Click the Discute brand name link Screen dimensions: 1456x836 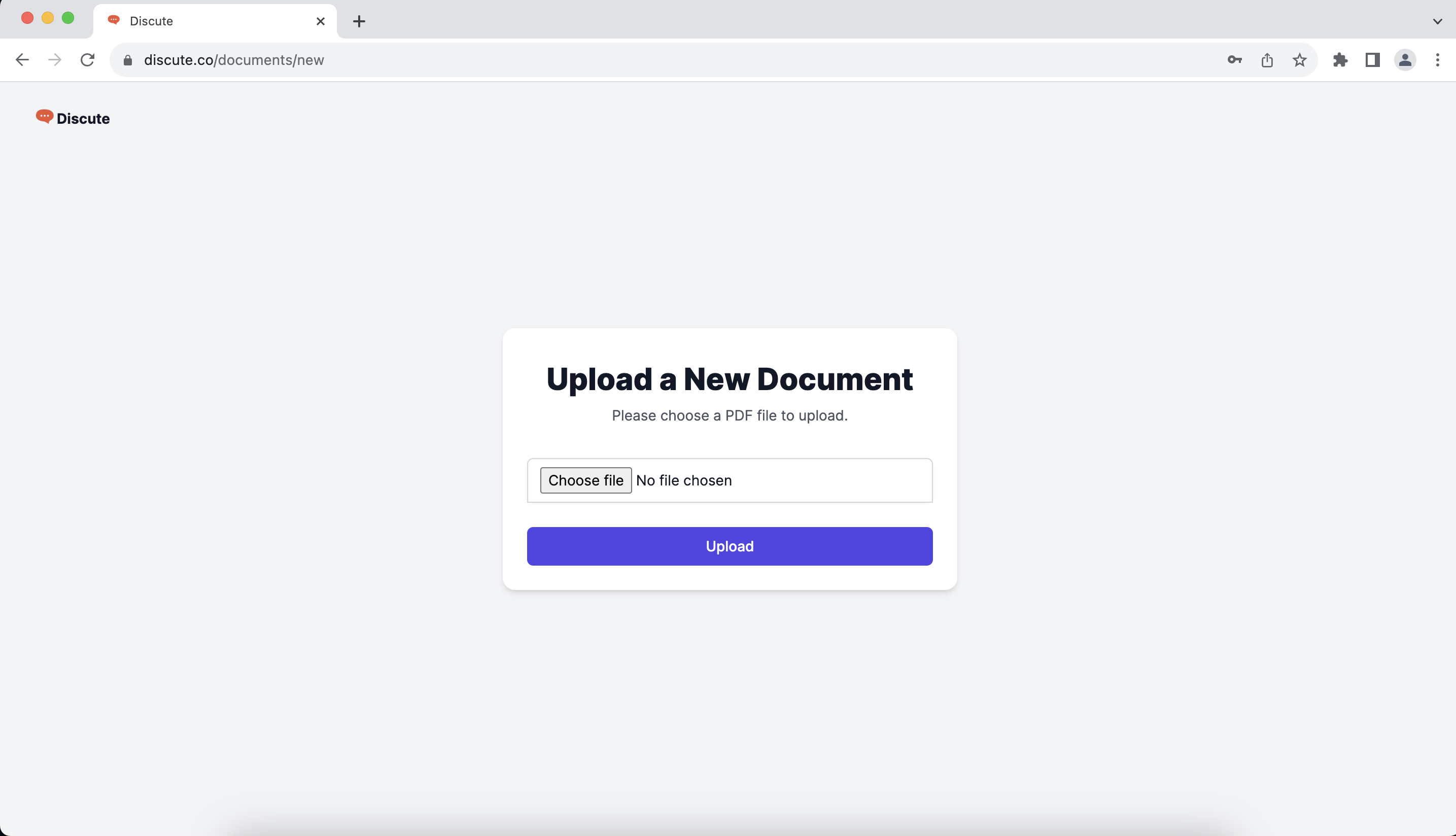point(83,118)
